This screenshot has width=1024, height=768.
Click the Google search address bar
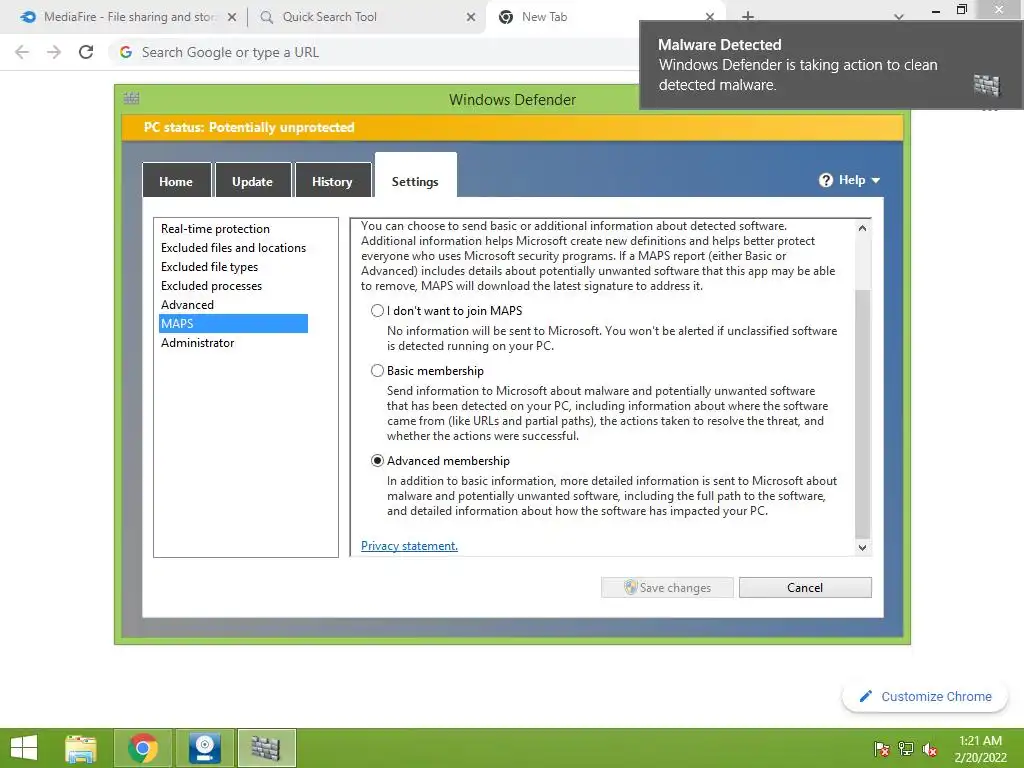tap(372, 52)
